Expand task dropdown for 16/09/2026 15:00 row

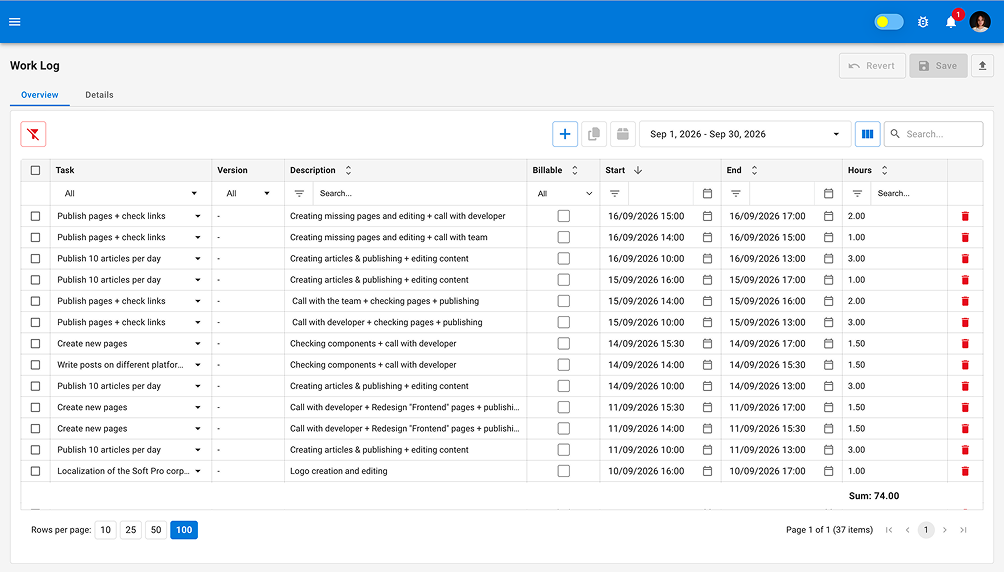coord(198,217)
